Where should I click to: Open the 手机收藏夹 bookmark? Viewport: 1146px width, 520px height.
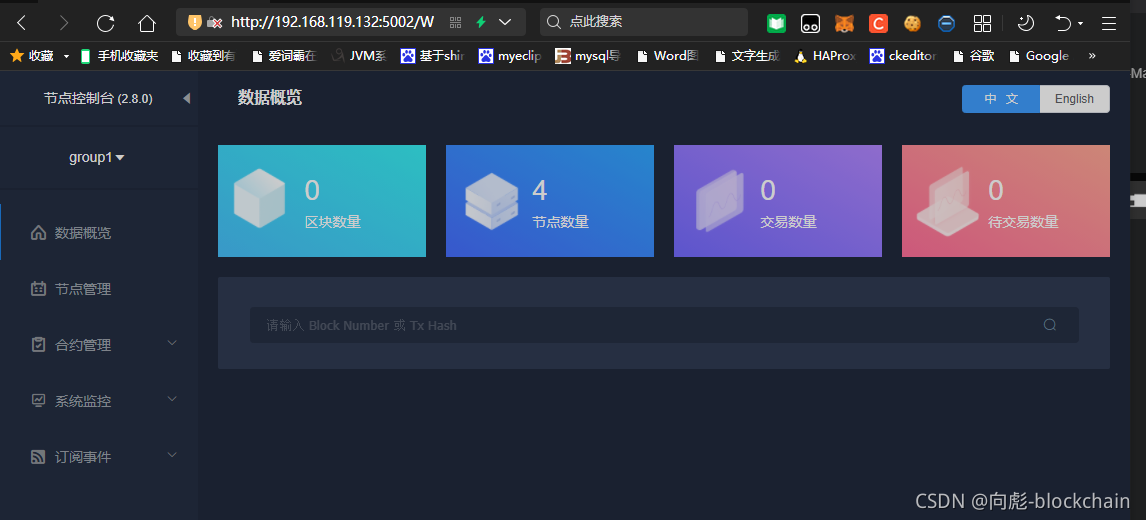pyautogui.click(x=120, y=56)
